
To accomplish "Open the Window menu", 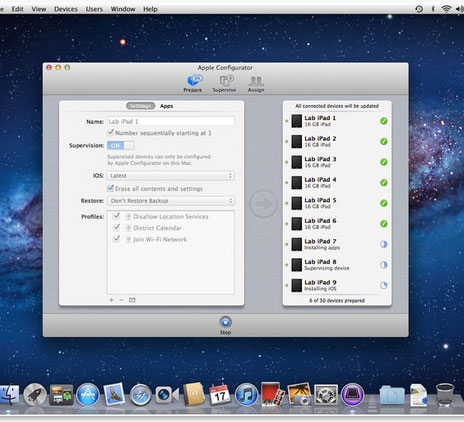I will 123,9.
